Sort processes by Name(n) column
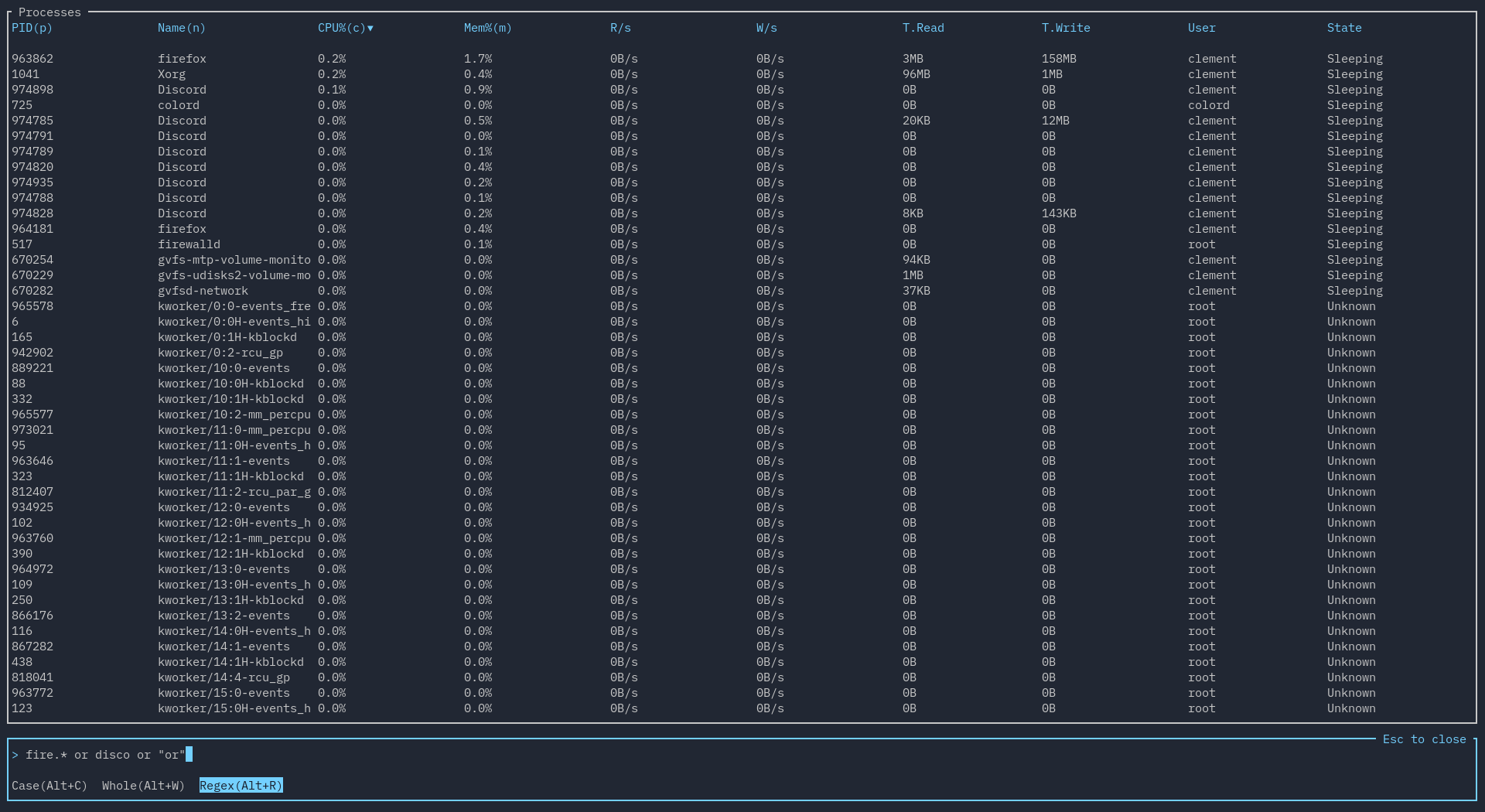 (181, 28)
